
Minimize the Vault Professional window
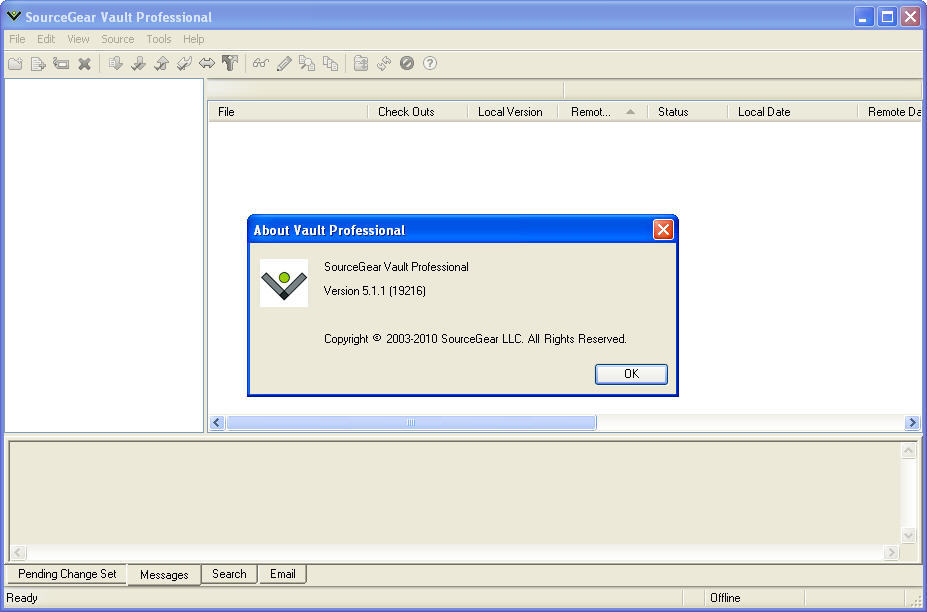pos(864,17)
